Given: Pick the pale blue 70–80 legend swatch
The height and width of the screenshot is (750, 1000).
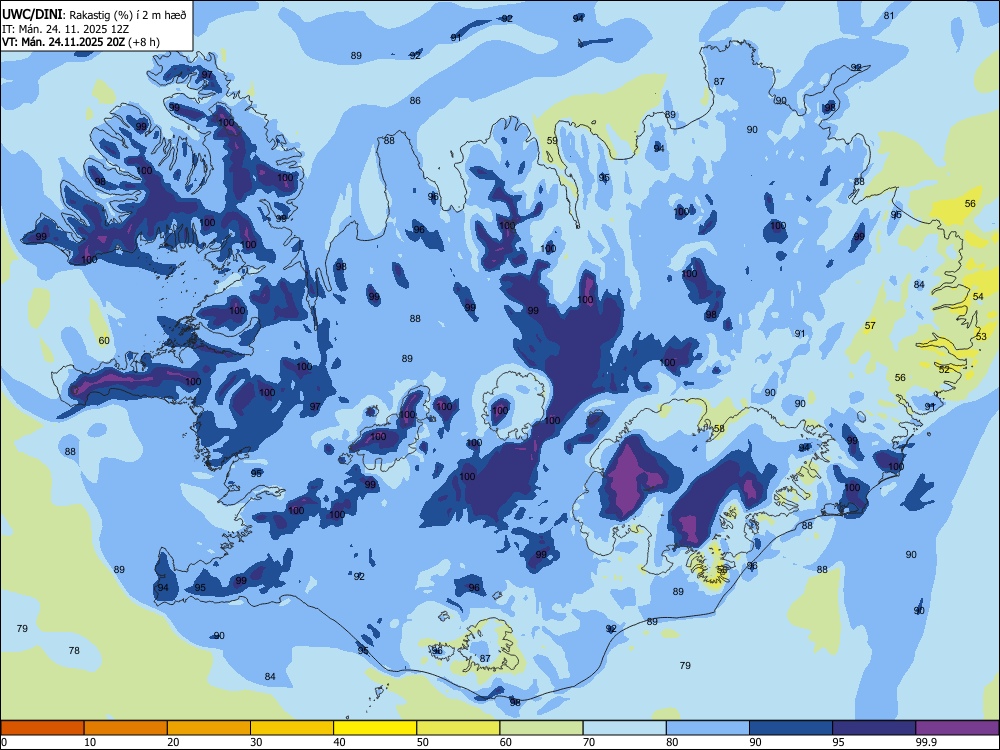Looking at the screenshot, I should (x=625, y=728).
